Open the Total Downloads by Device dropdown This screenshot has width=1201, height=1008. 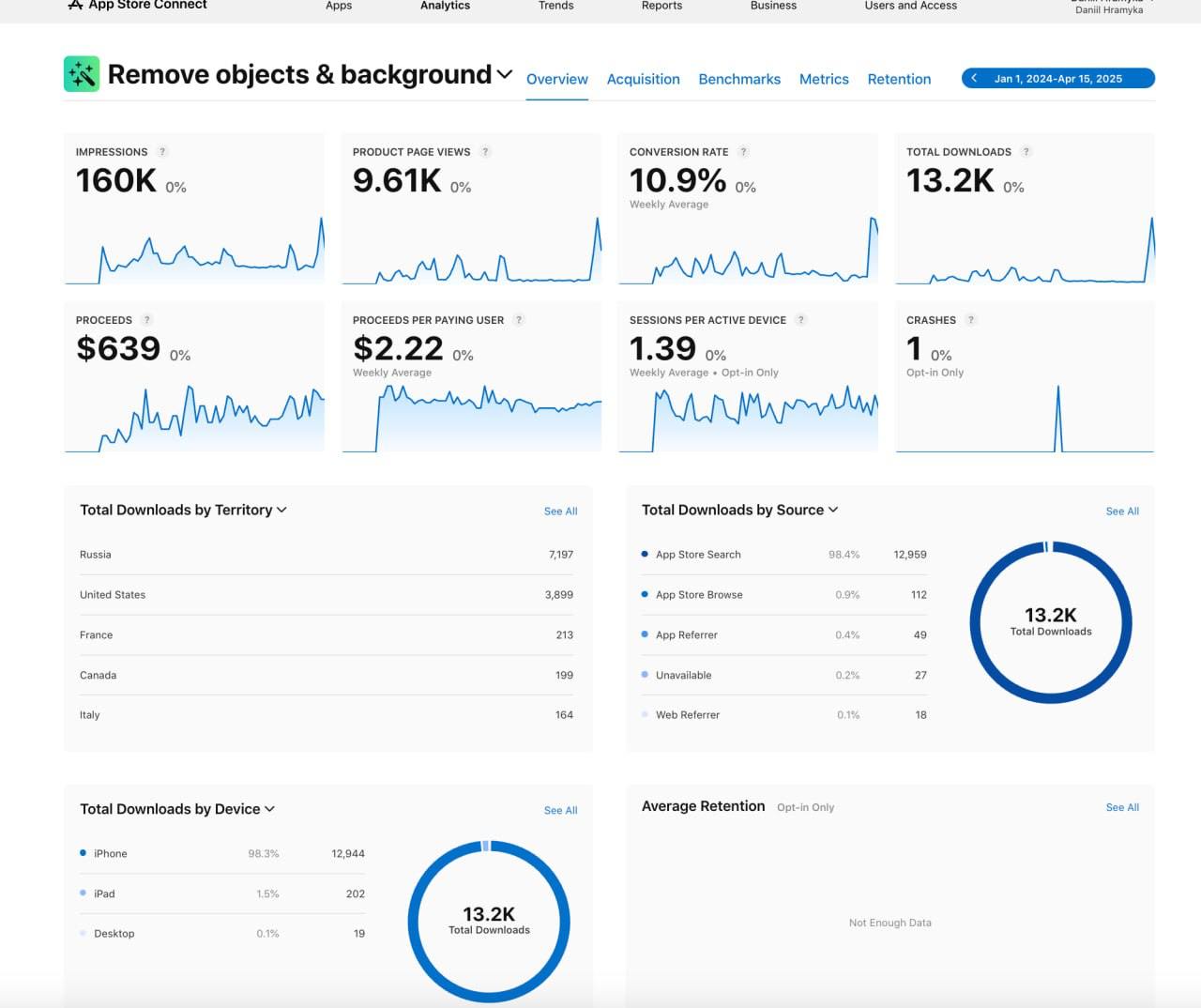(x=269, y=809)
